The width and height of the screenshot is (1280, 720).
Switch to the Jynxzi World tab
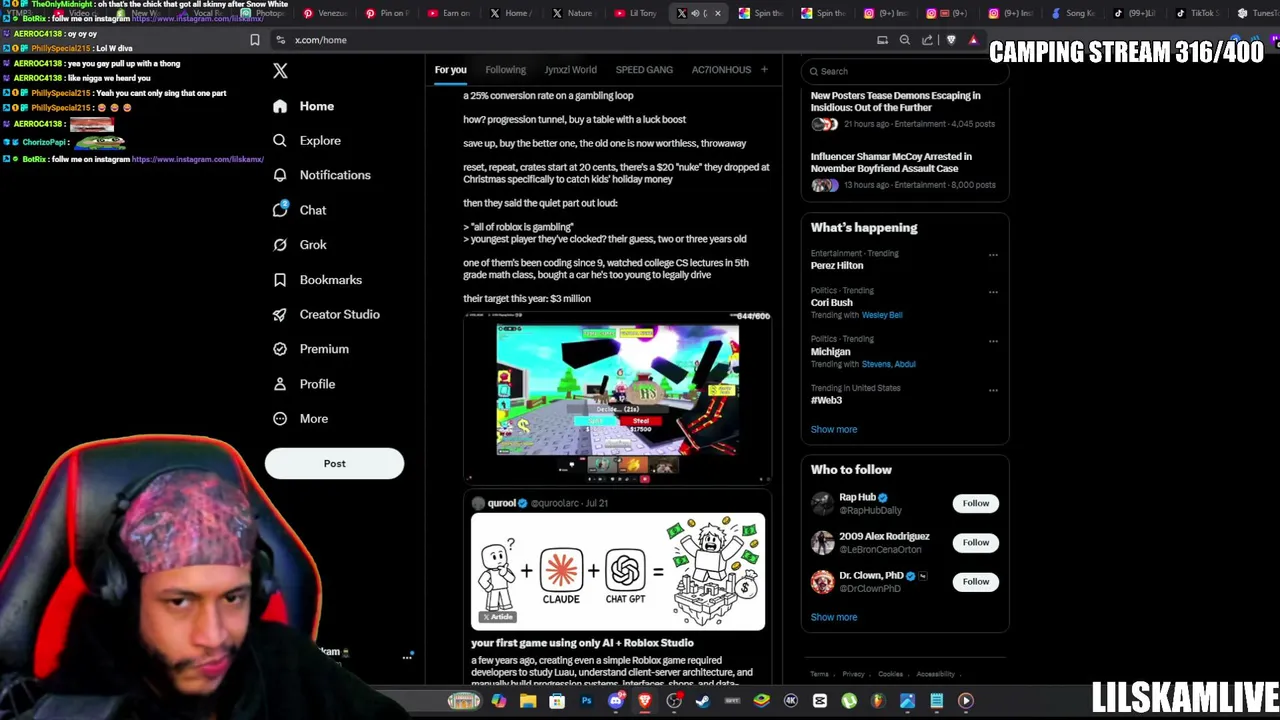[x=570, y=70]
